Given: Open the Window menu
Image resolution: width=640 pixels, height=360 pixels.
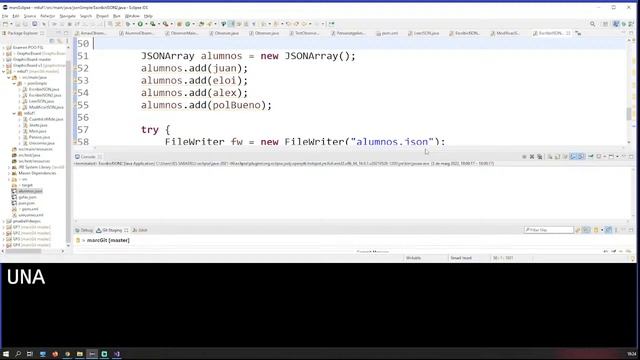Looking at the screenshot, I should pyautogui.click(x=132, y=16).
